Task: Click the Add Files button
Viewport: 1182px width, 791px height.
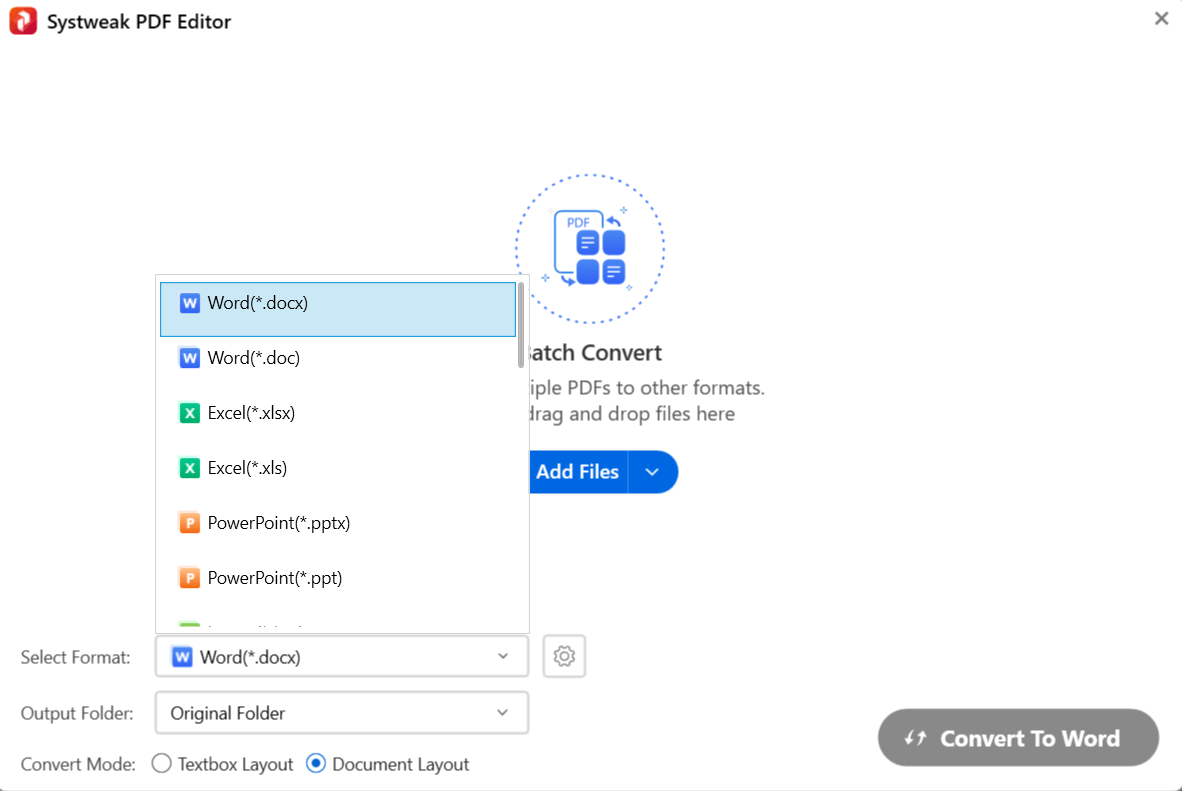Action: click(x=578, y=472)
